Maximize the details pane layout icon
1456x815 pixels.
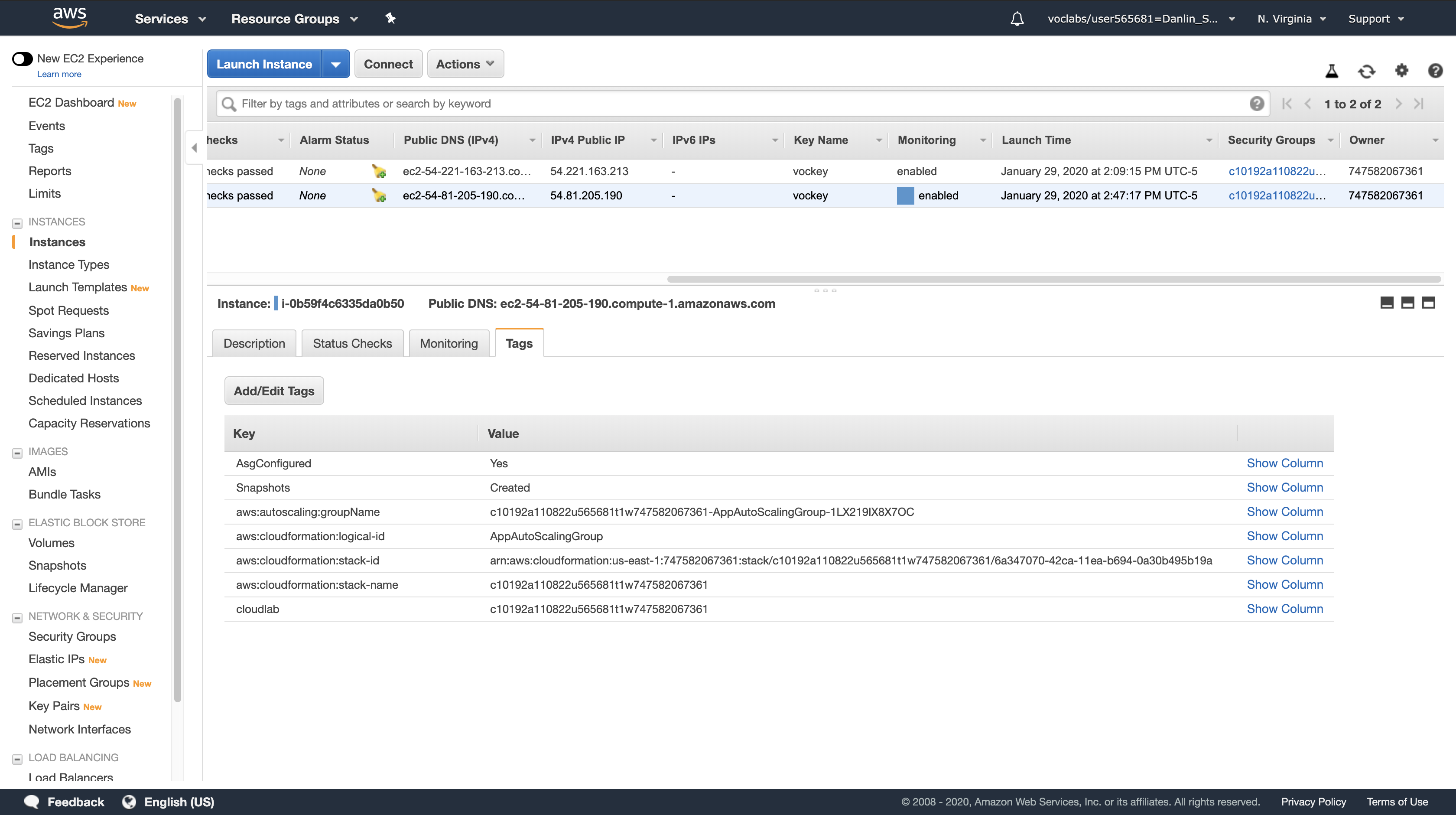point(1428,303)
